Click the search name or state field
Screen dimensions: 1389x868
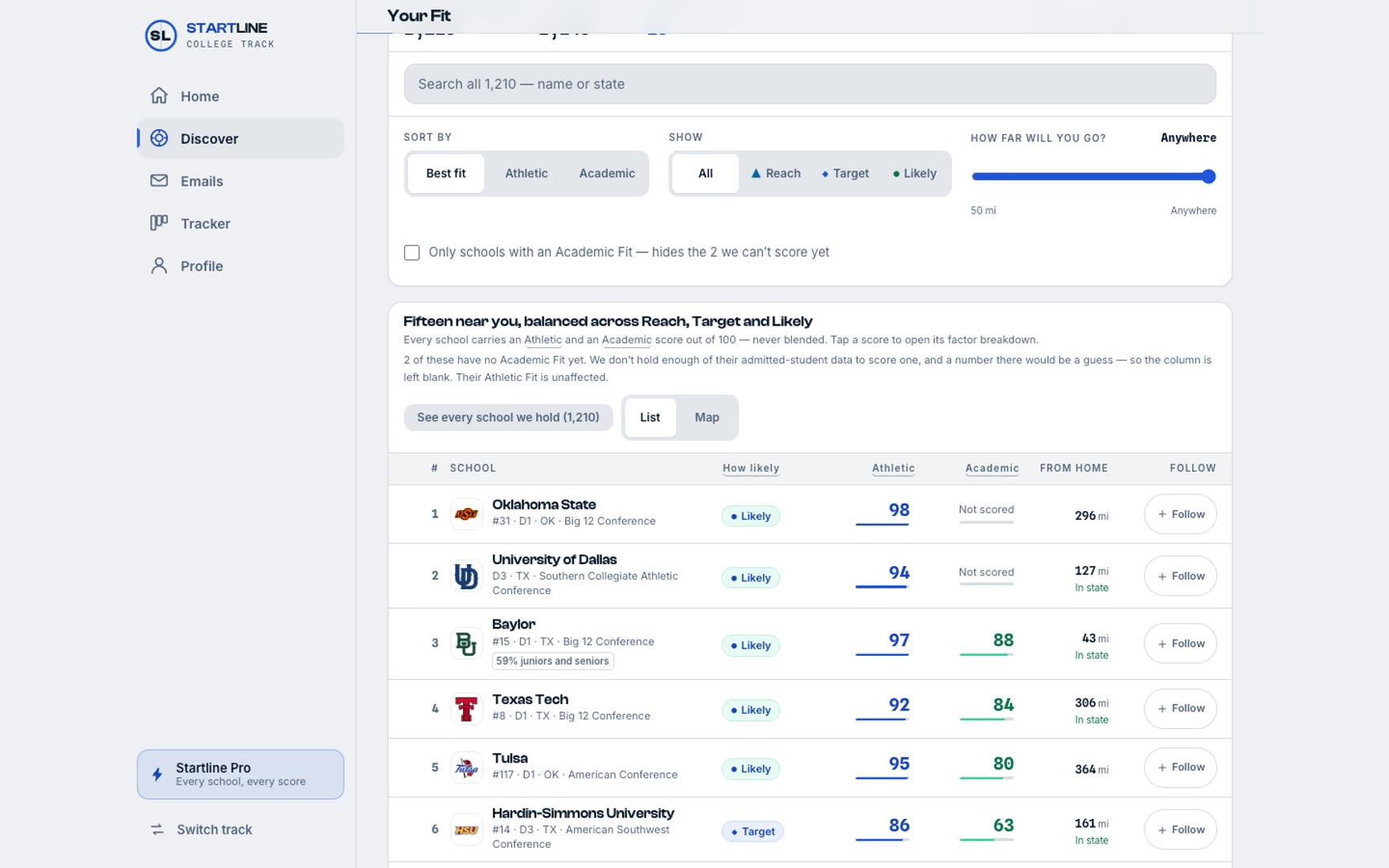(809, 84)
